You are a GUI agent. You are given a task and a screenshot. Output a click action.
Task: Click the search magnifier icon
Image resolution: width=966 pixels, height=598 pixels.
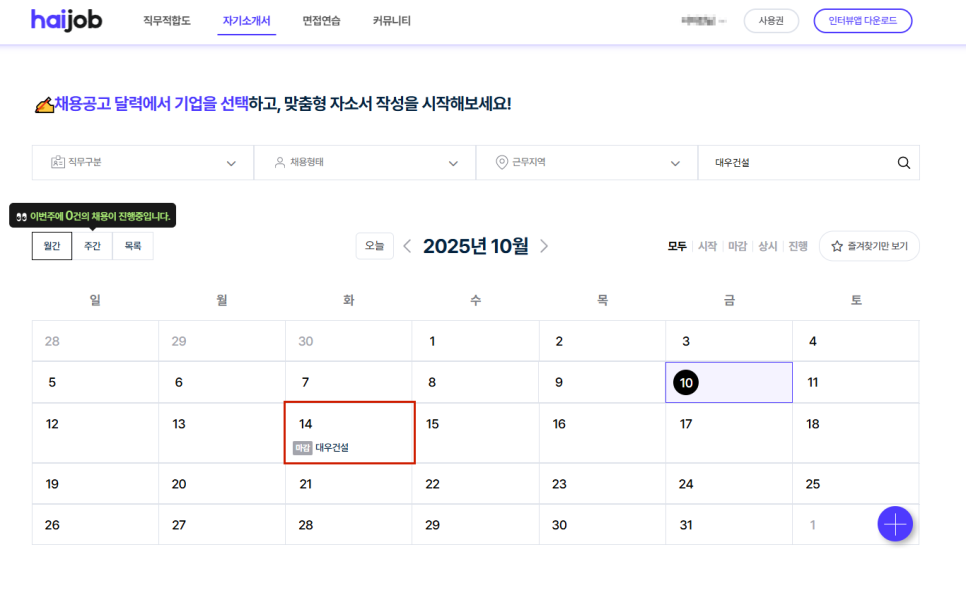(903, 163)
